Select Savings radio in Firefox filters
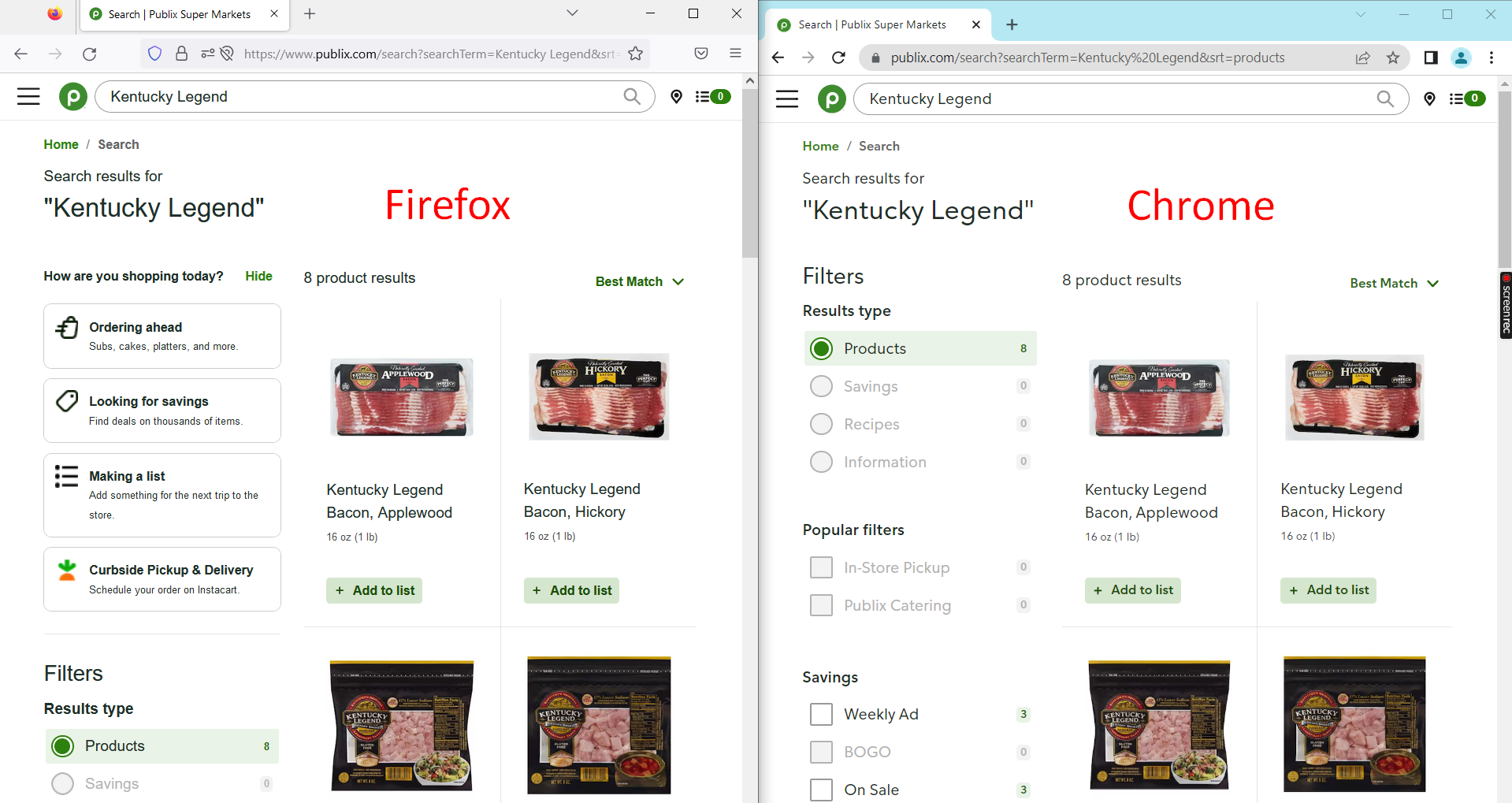The image size is (1512, 803). (62, 783)
